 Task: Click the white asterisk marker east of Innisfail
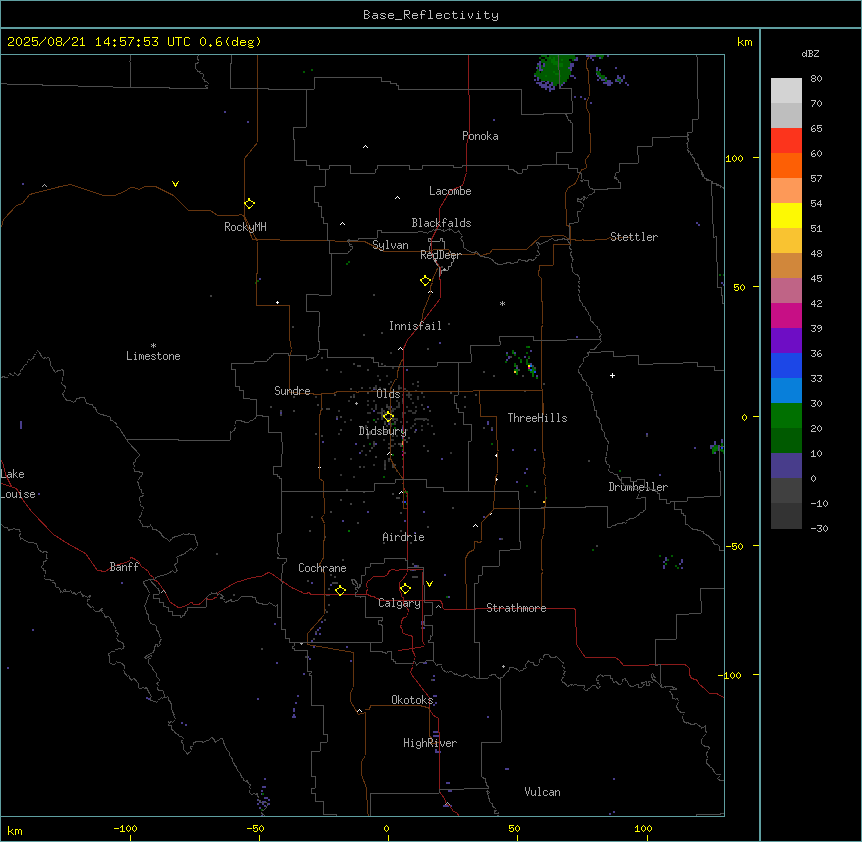coord(502,303)
